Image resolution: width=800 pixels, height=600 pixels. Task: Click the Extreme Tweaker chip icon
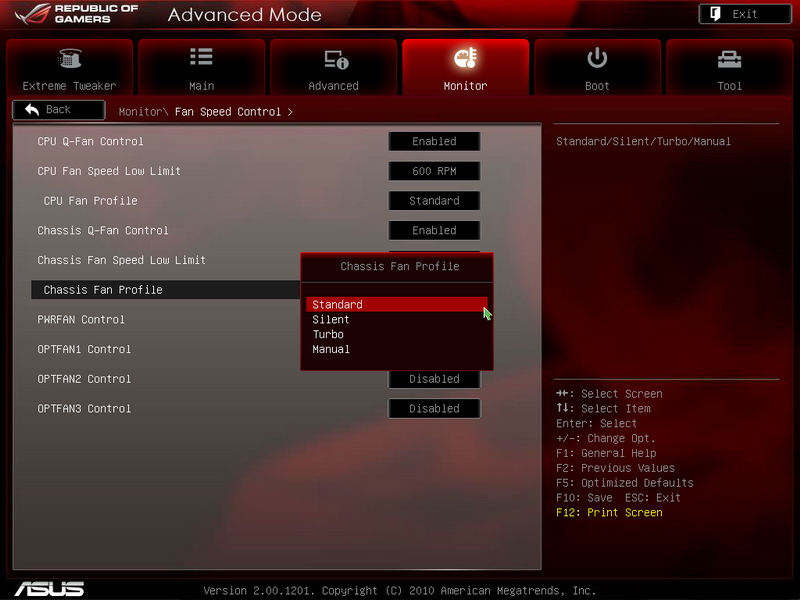pyautogui.click(x=69, y=58)
